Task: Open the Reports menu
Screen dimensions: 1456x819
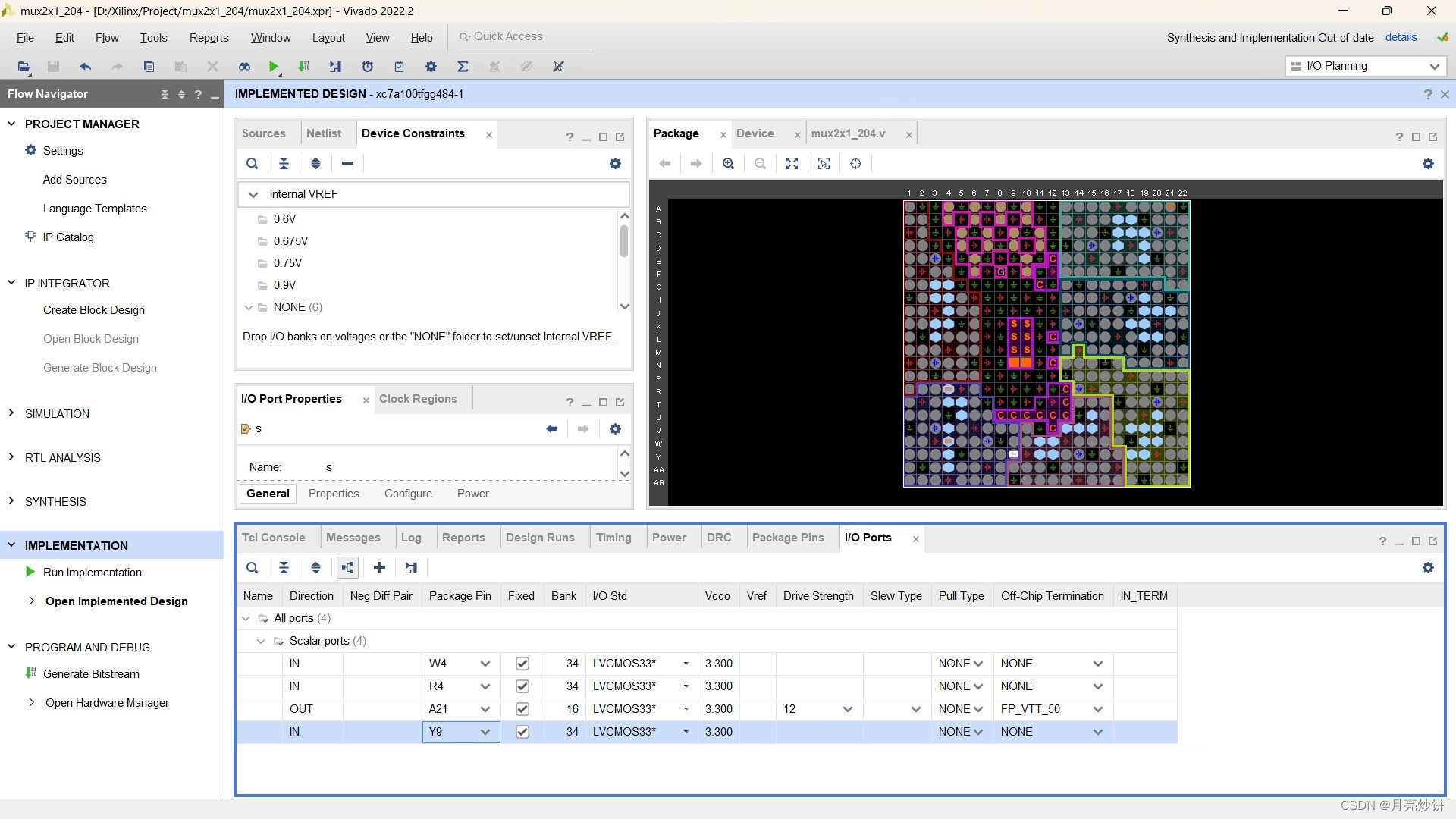Action: tap(209, 38)
